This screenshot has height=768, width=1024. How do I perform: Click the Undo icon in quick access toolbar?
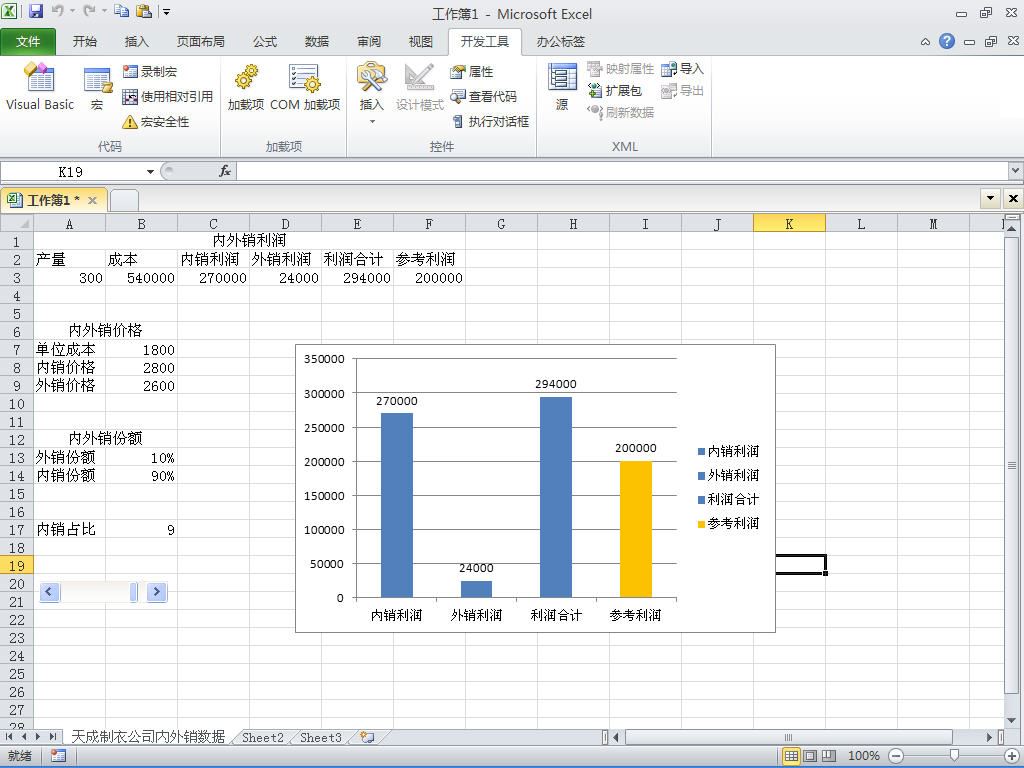[58, 11]
